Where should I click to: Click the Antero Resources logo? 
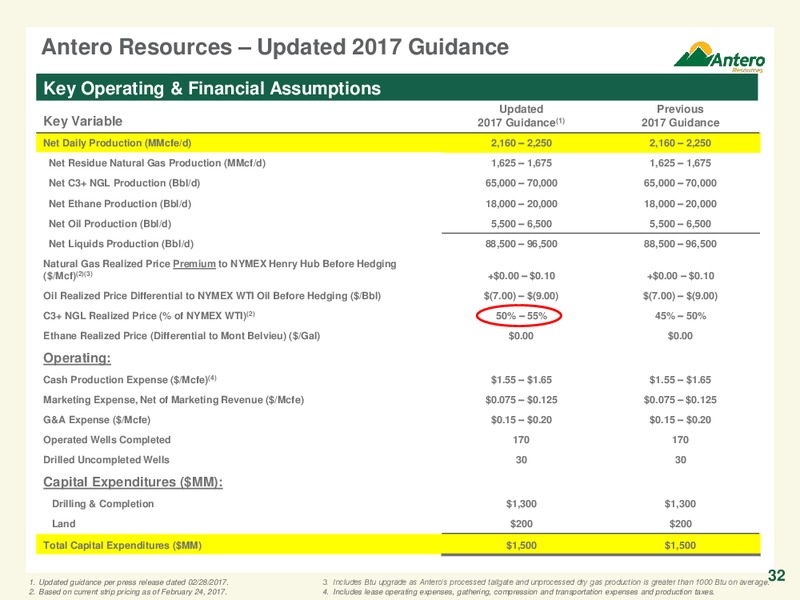point(719,57)
